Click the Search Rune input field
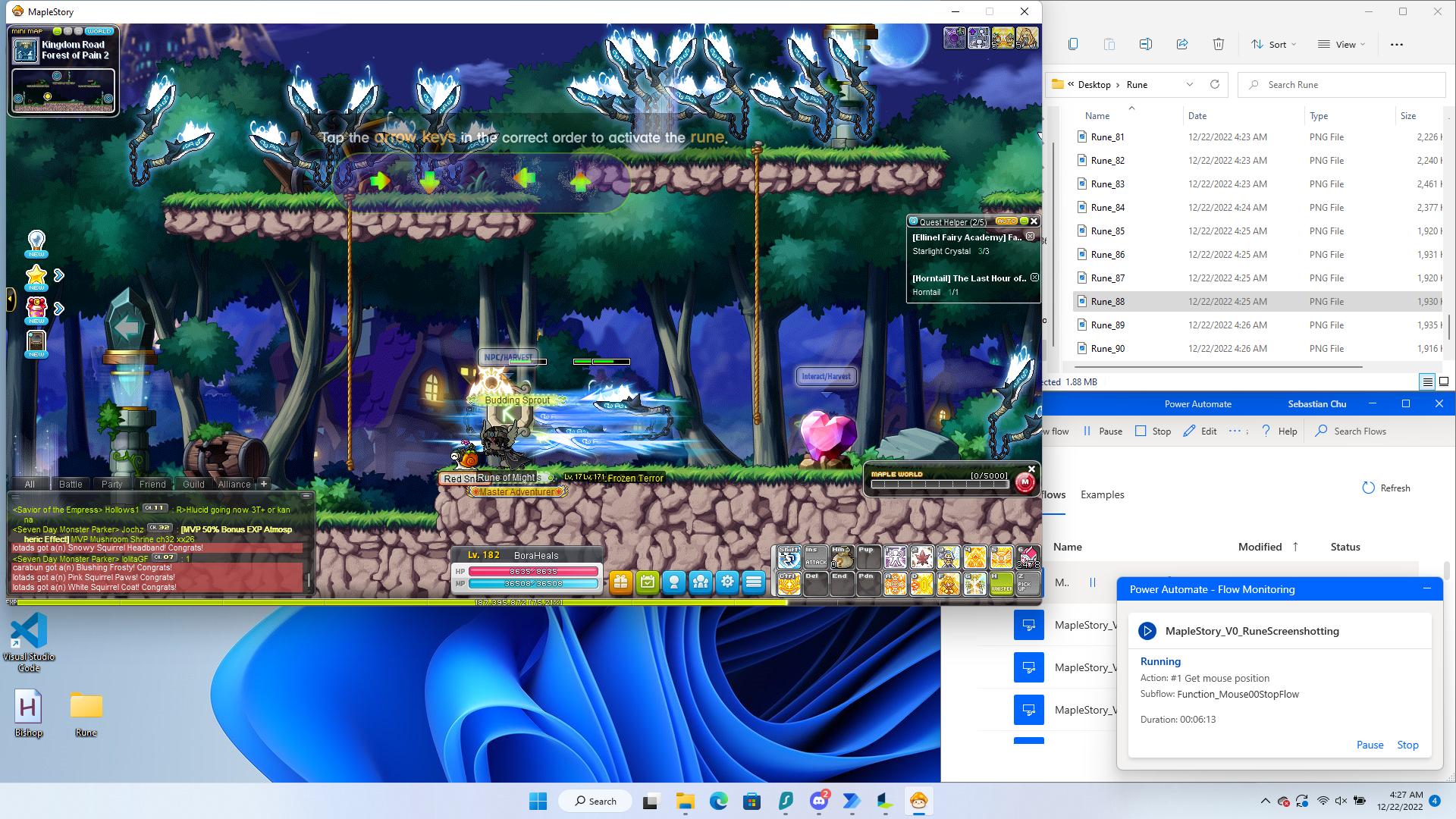 coord(1342,84)
